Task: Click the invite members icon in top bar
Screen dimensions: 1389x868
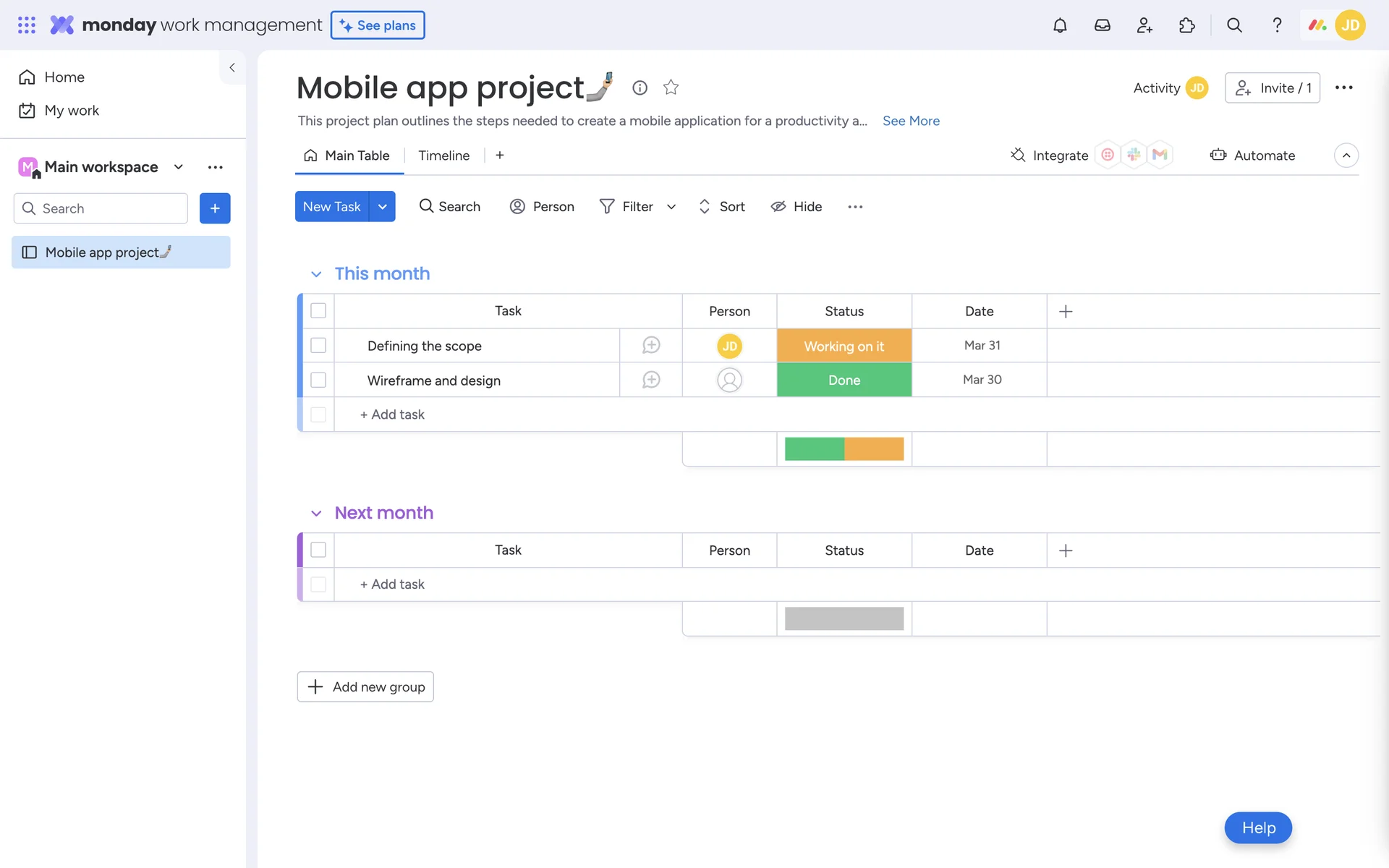Action: pos(1144,25)
